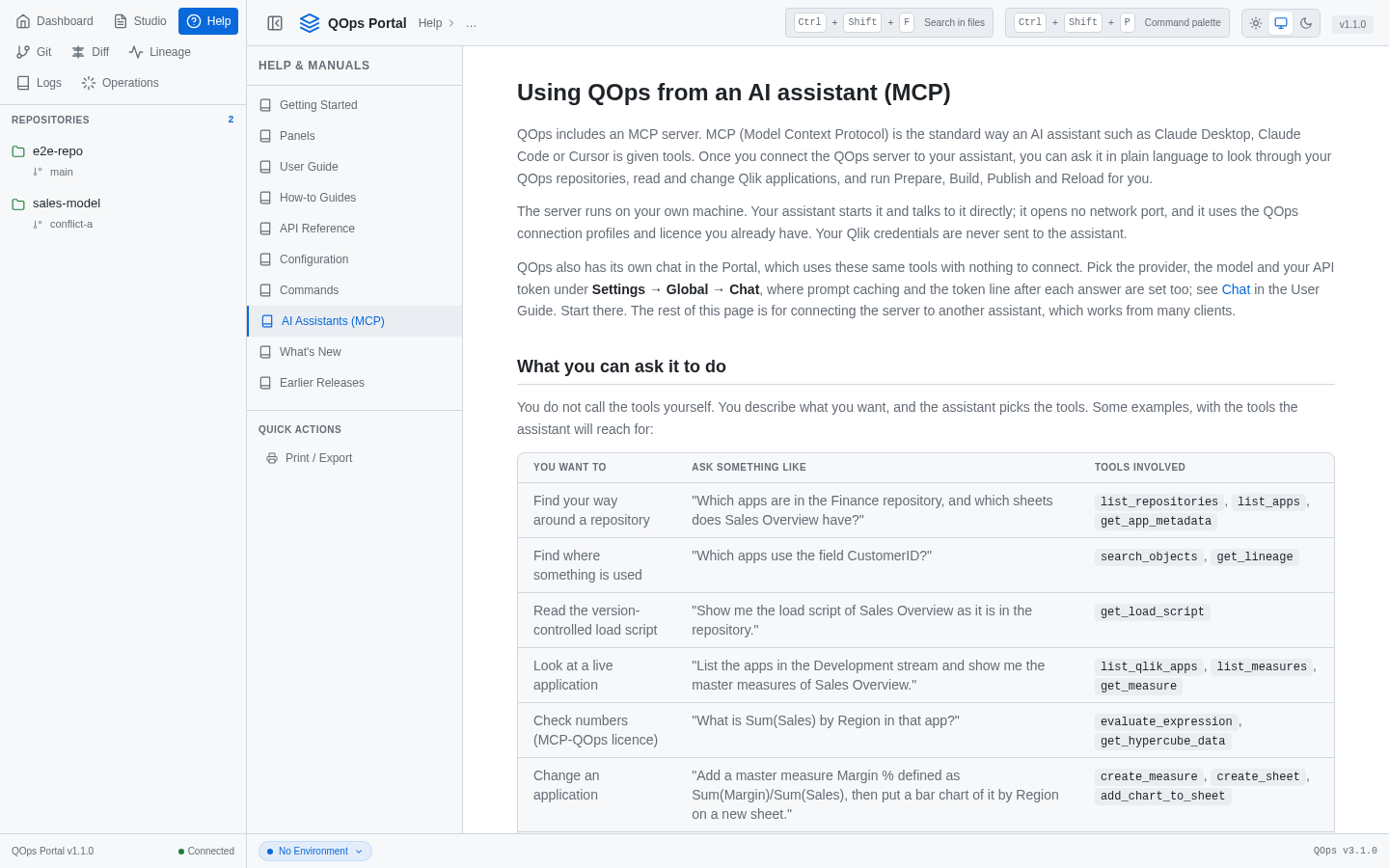Select AI Assistants (MCP) page
The image size is (1389, 868).
tap(355, 321)
